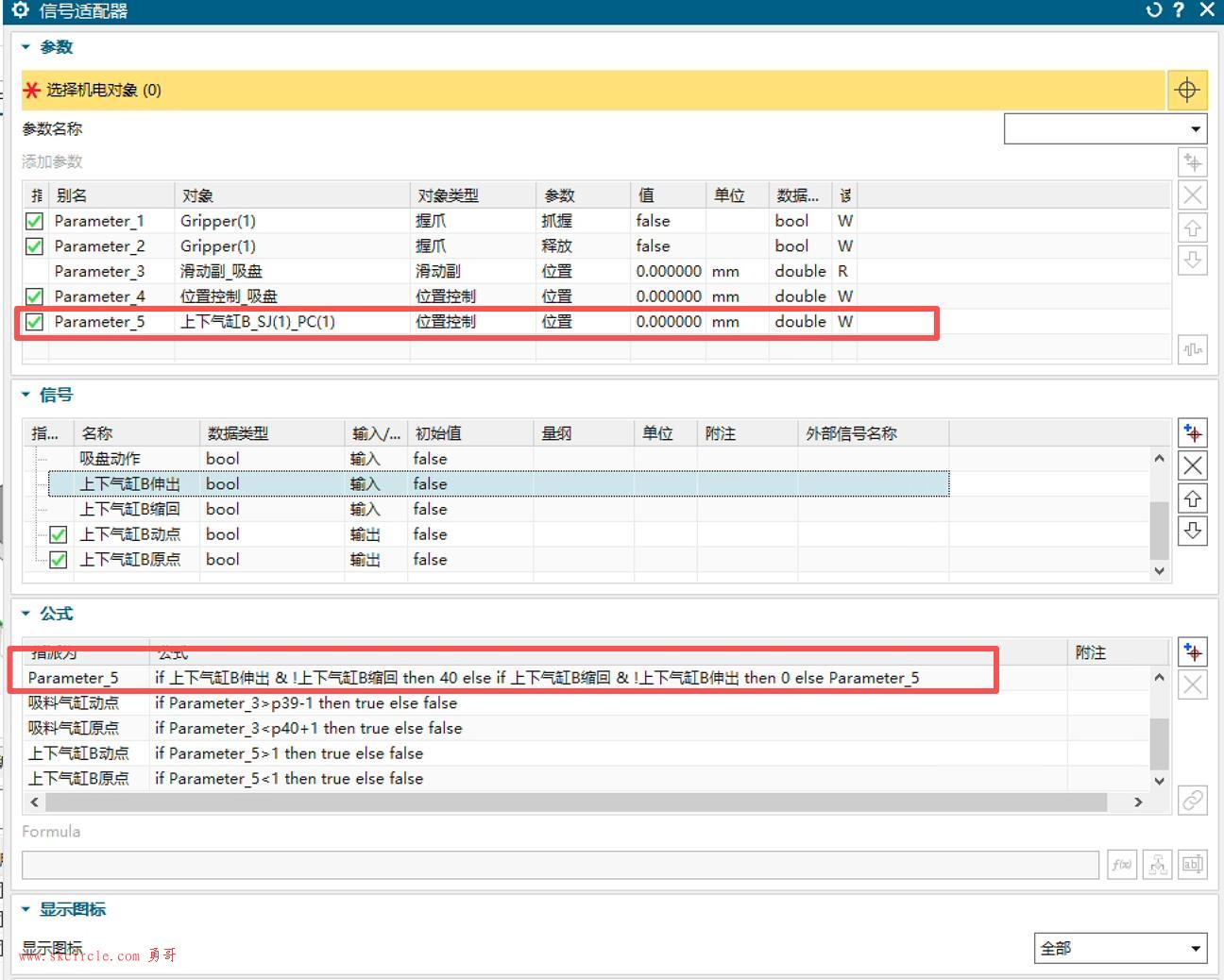Click signal list scrollbar down arrow
This screenshot has width=1224, height=980.
click(x=1160, y=571)
